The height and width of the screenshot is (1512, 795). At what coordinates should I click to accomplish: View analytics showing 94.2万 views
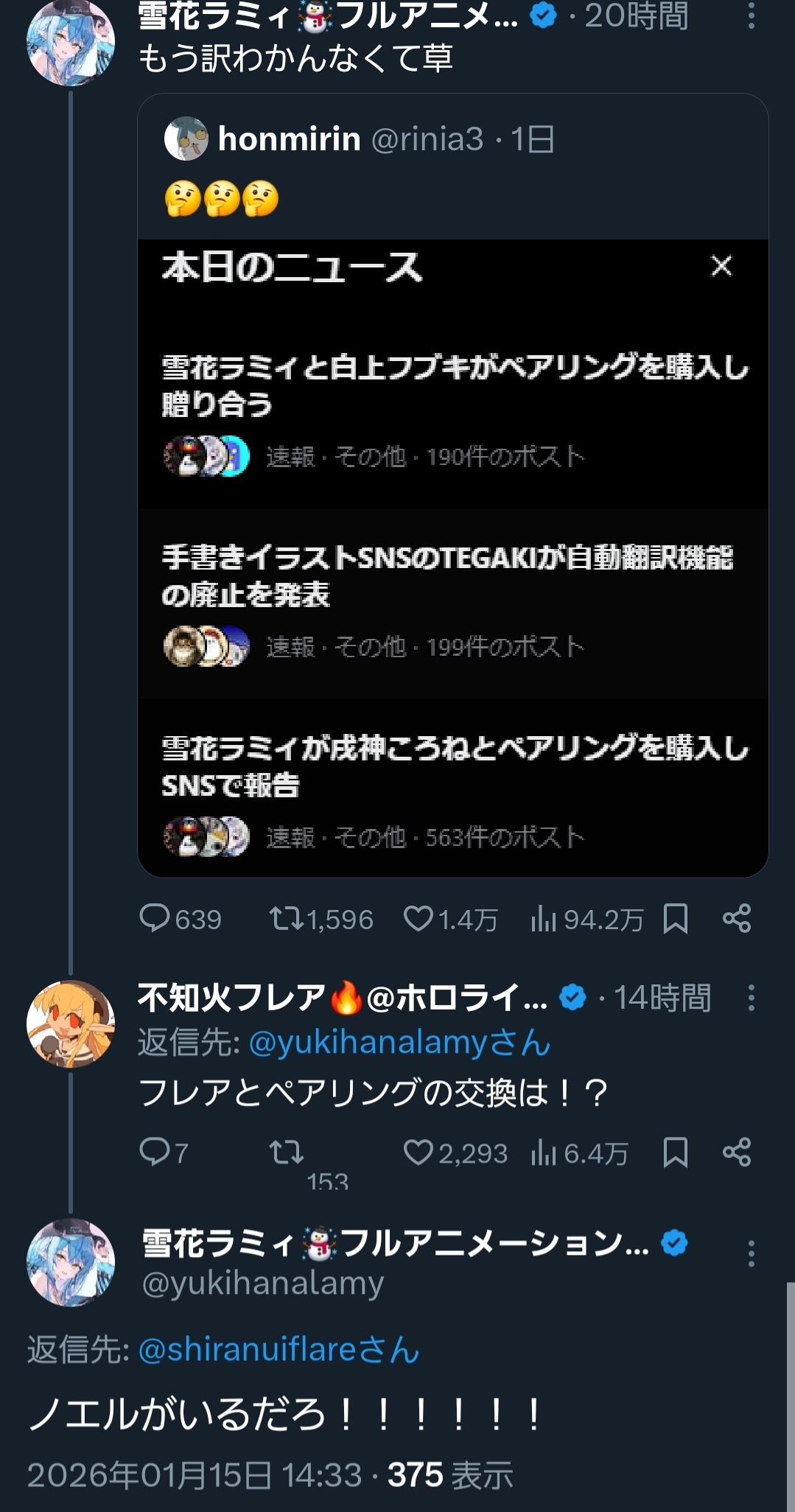[x=544, y=919]
